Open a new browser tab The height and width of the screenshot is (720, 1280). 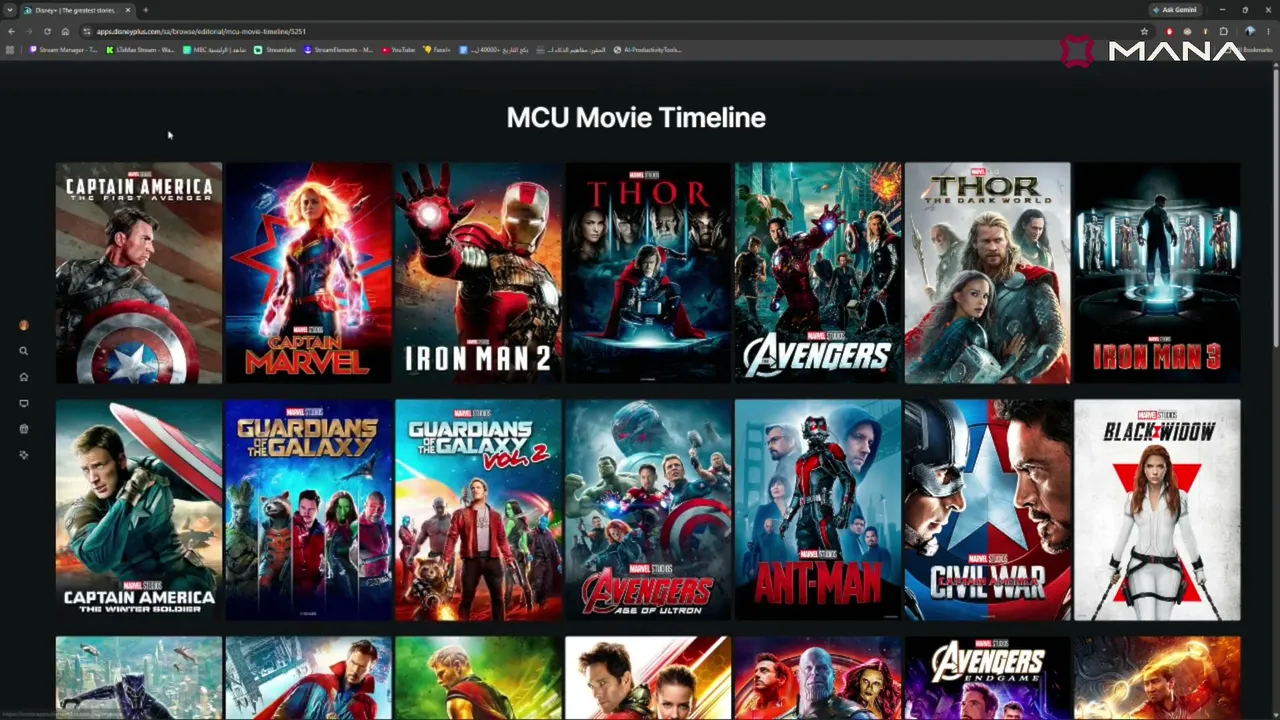[146, 10]
